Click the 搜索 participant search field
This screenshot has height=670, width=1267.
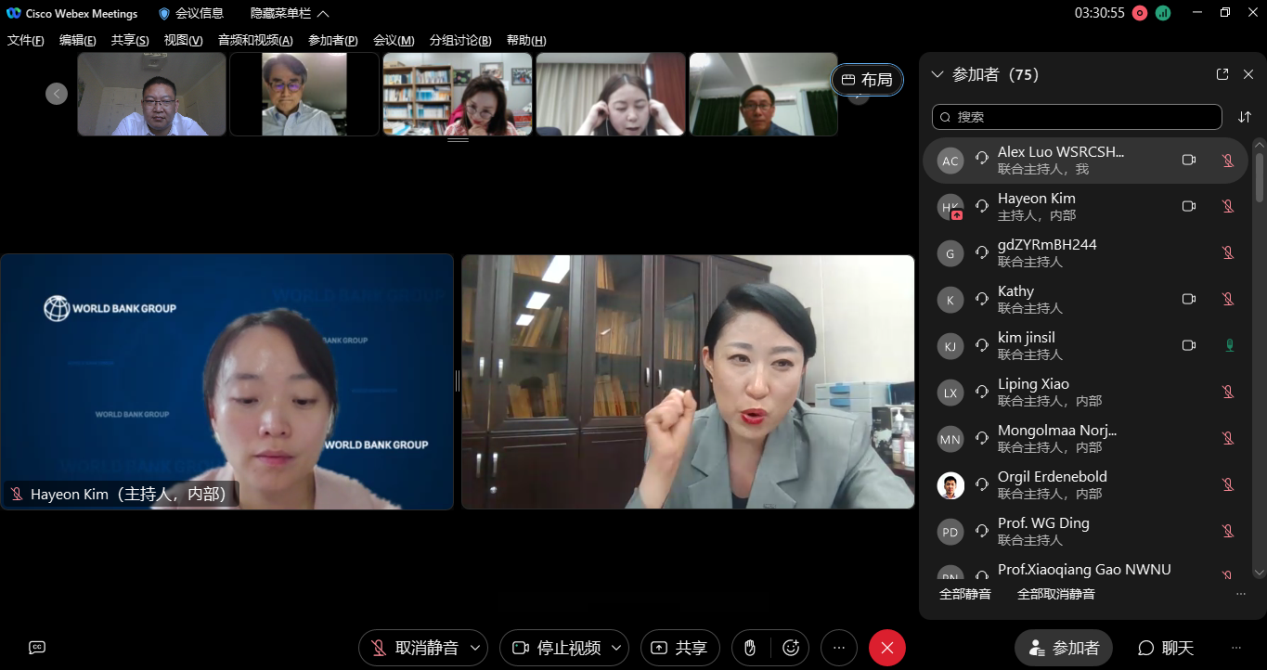pyautogui.click(x=1076, y=117)
